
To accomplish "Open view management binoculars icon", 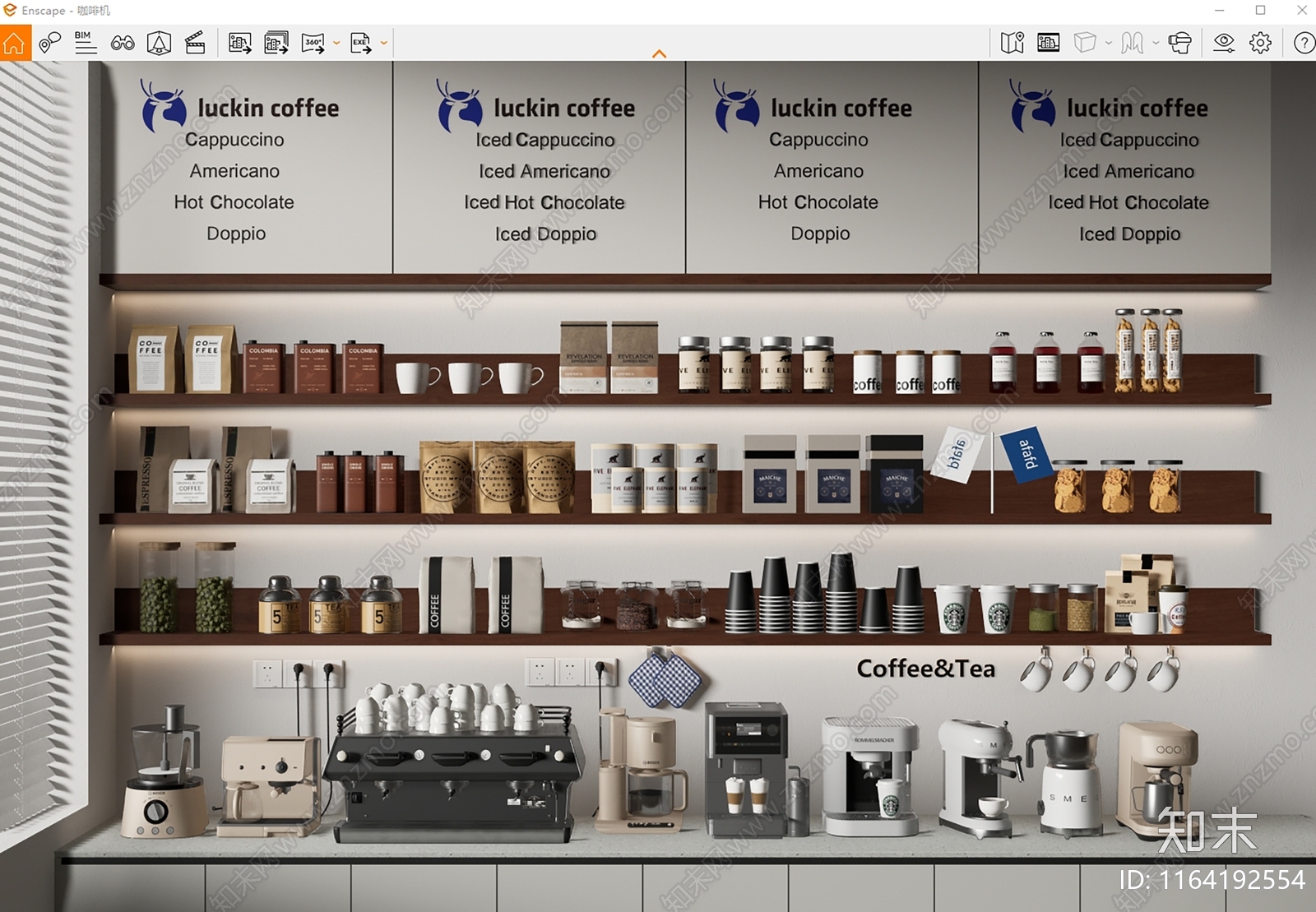I will click(123, 43).
